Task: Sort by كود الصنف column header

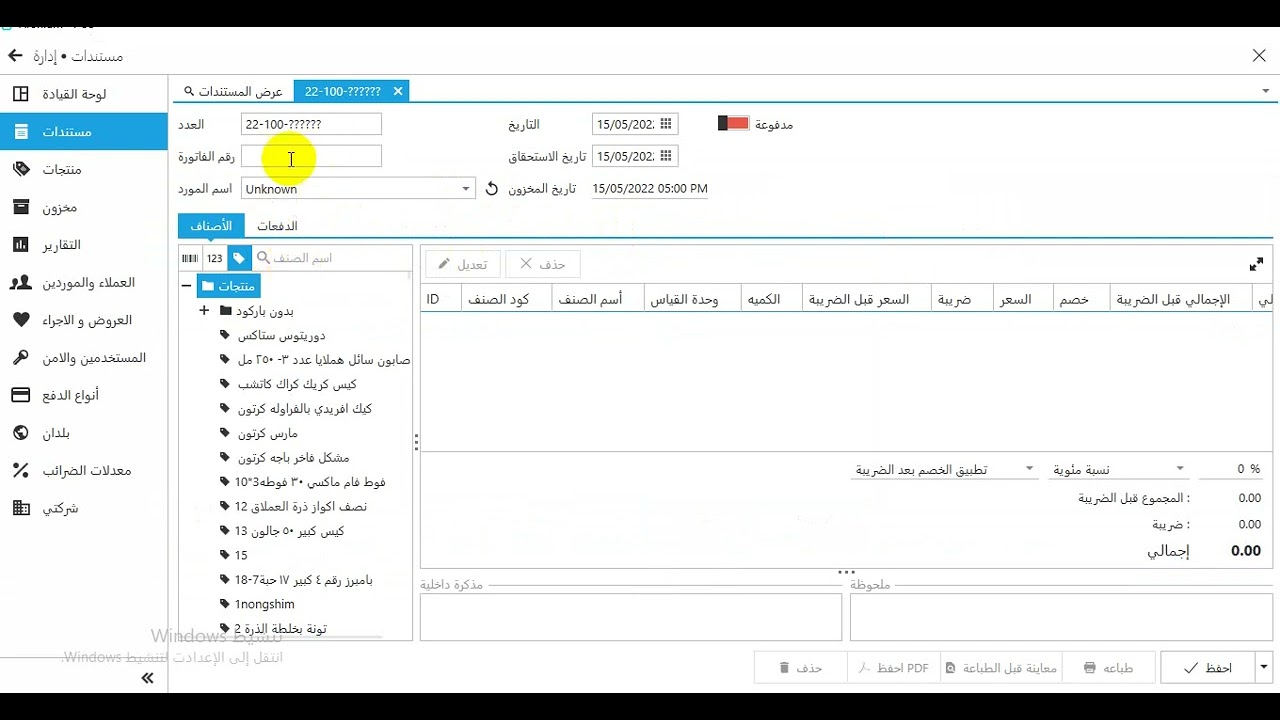Action: pos(506,299)
